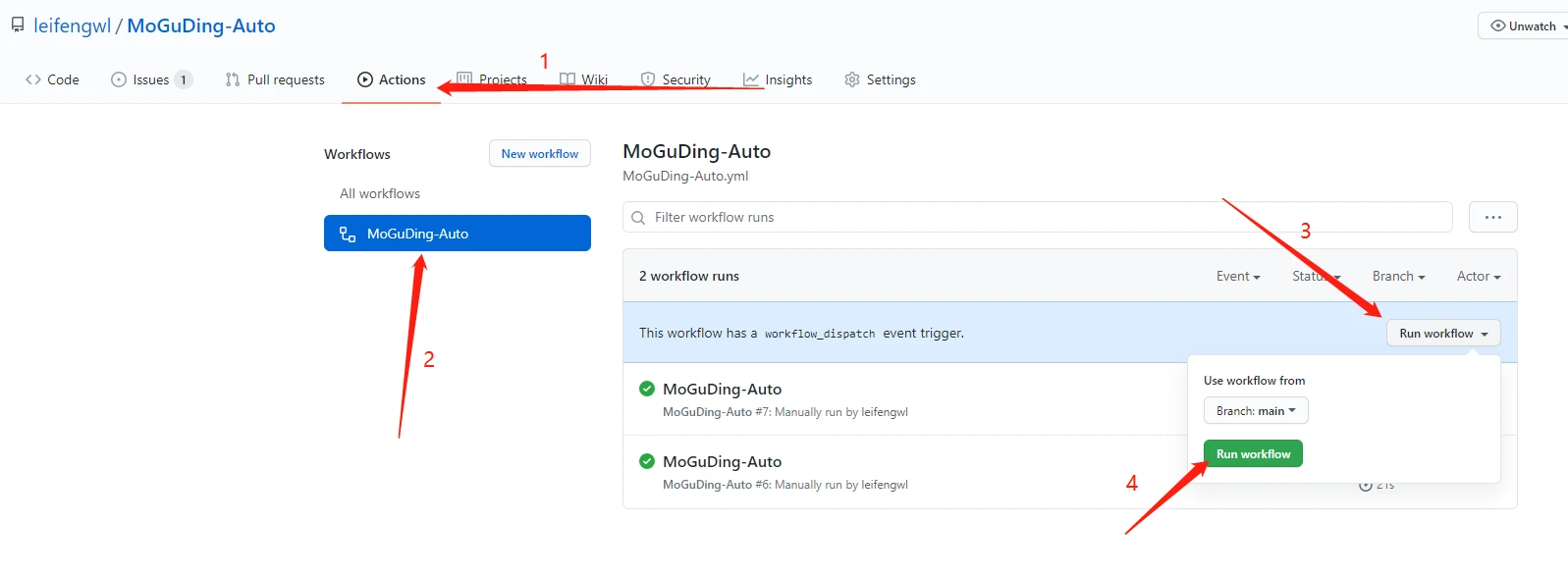This screenshot has width=1568, height=576.
Task: Click the green Run workflow button
Action: click(1253, 453)
